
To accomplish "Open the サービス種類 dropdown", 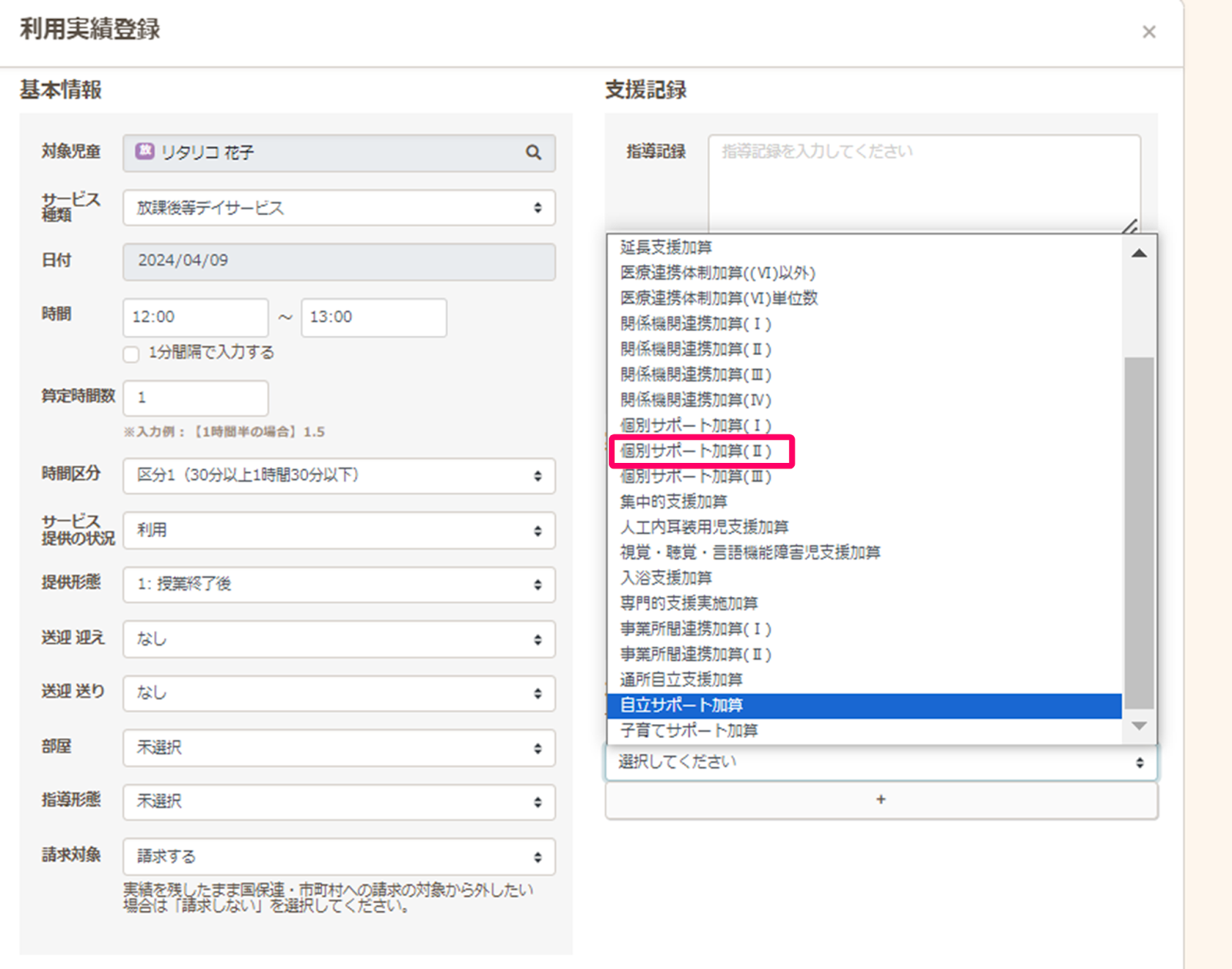I will (x=339, y=208).
